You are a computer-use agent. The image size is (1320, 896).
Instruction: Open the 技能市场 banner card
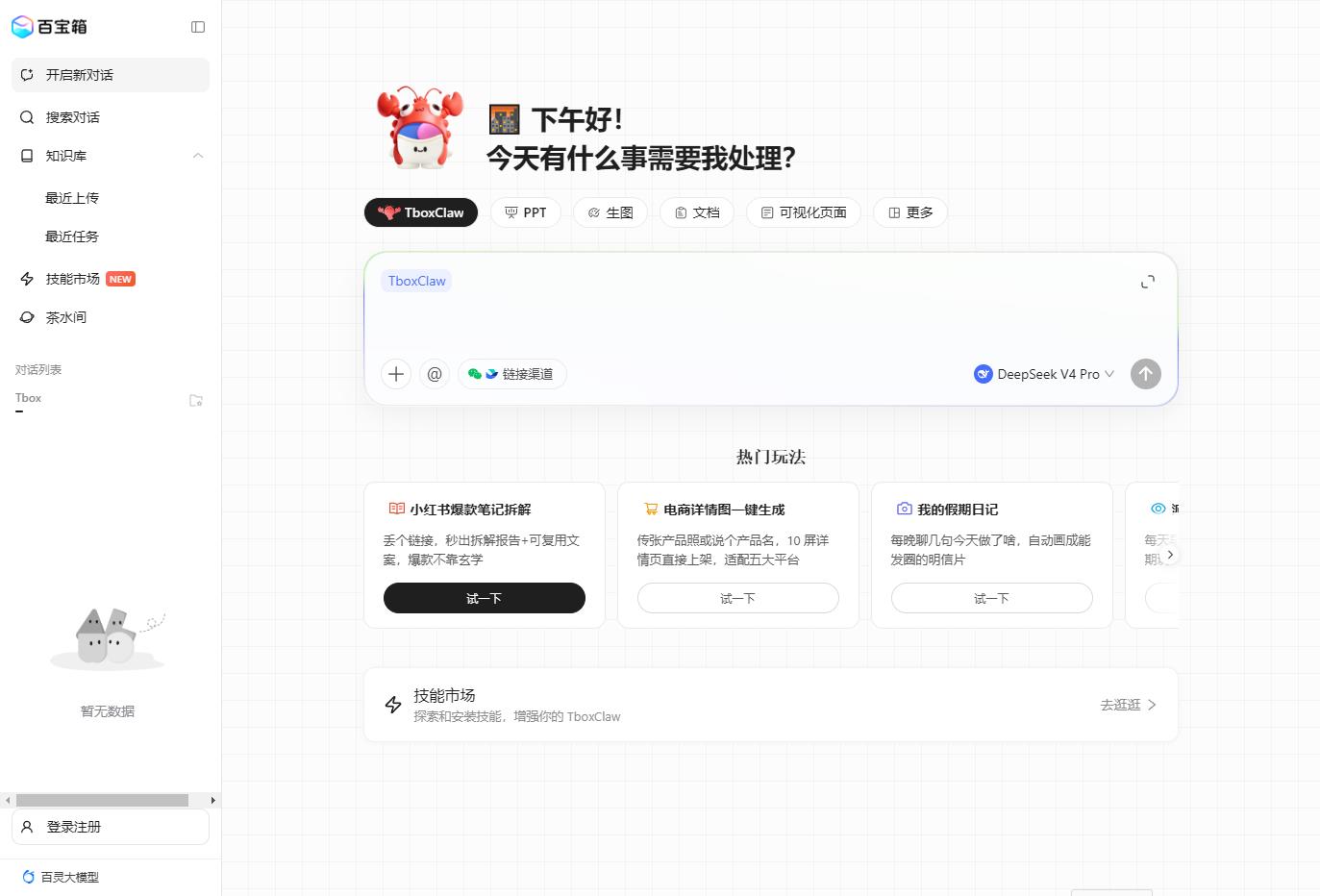[771, 705]
